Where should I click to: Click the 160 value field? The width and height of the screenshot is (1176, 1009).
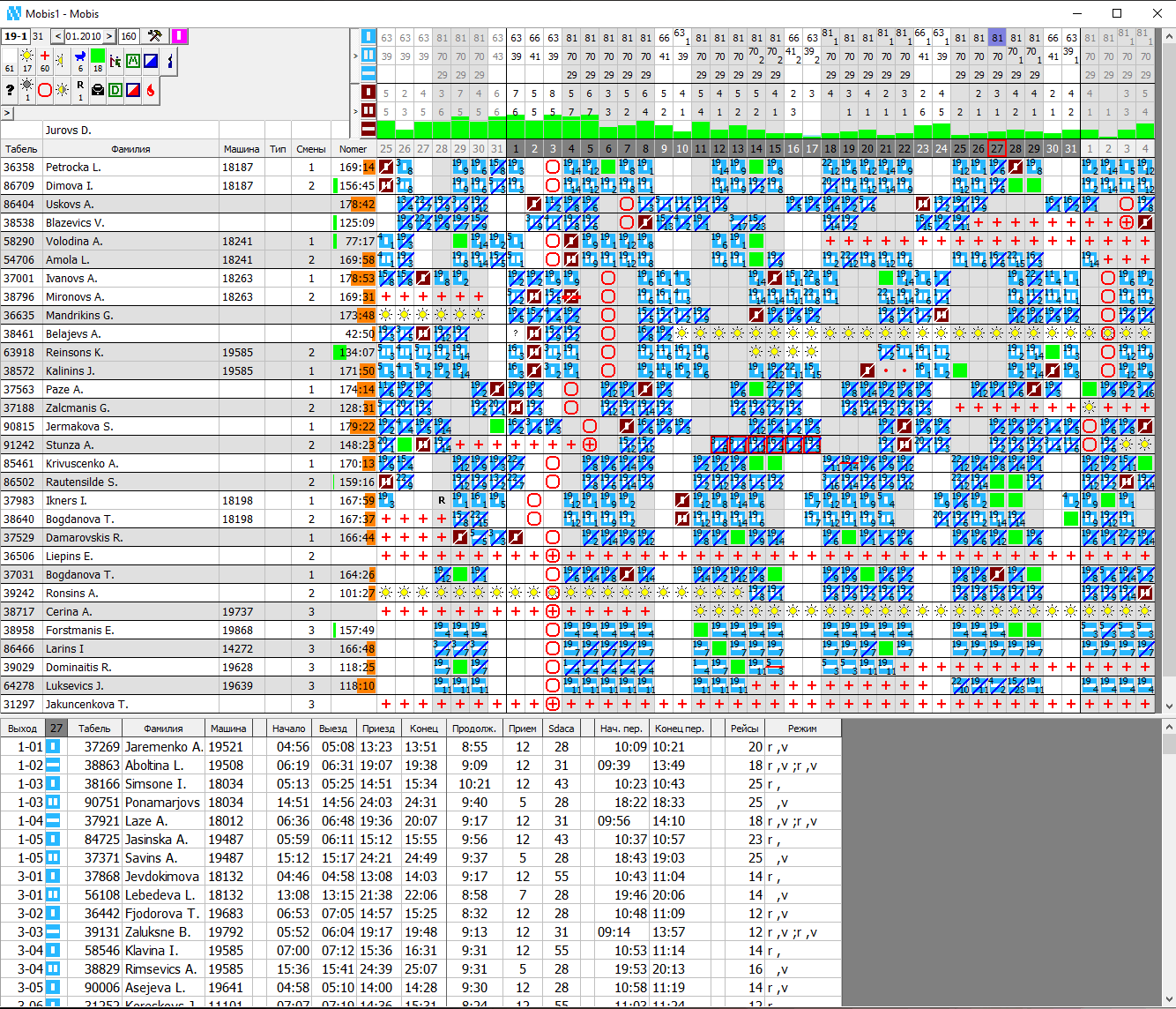[129, 36]
